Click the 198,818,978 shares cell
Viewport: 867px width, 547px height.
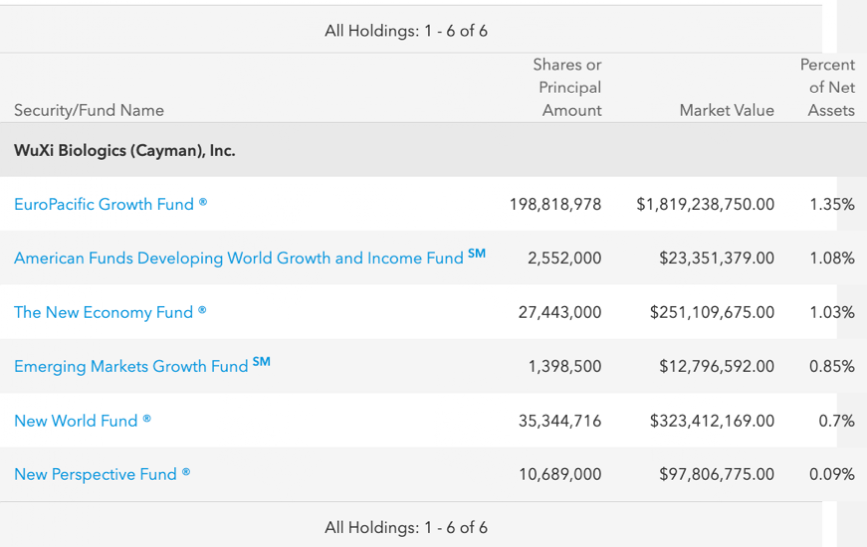pos(555,204)
